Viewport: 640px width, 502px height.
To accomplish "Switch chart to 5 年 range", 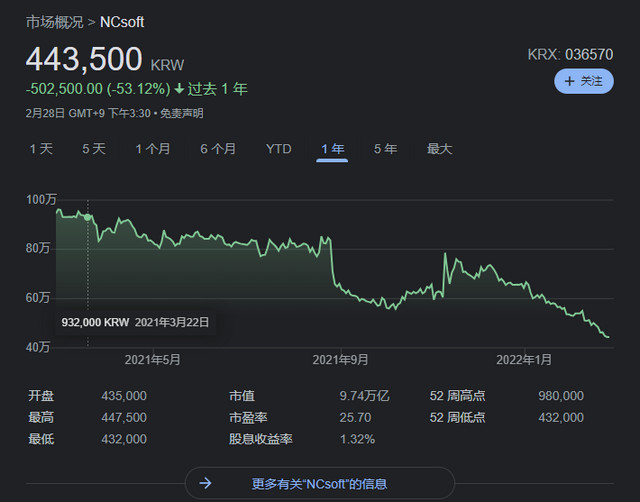I will [385, 149].
